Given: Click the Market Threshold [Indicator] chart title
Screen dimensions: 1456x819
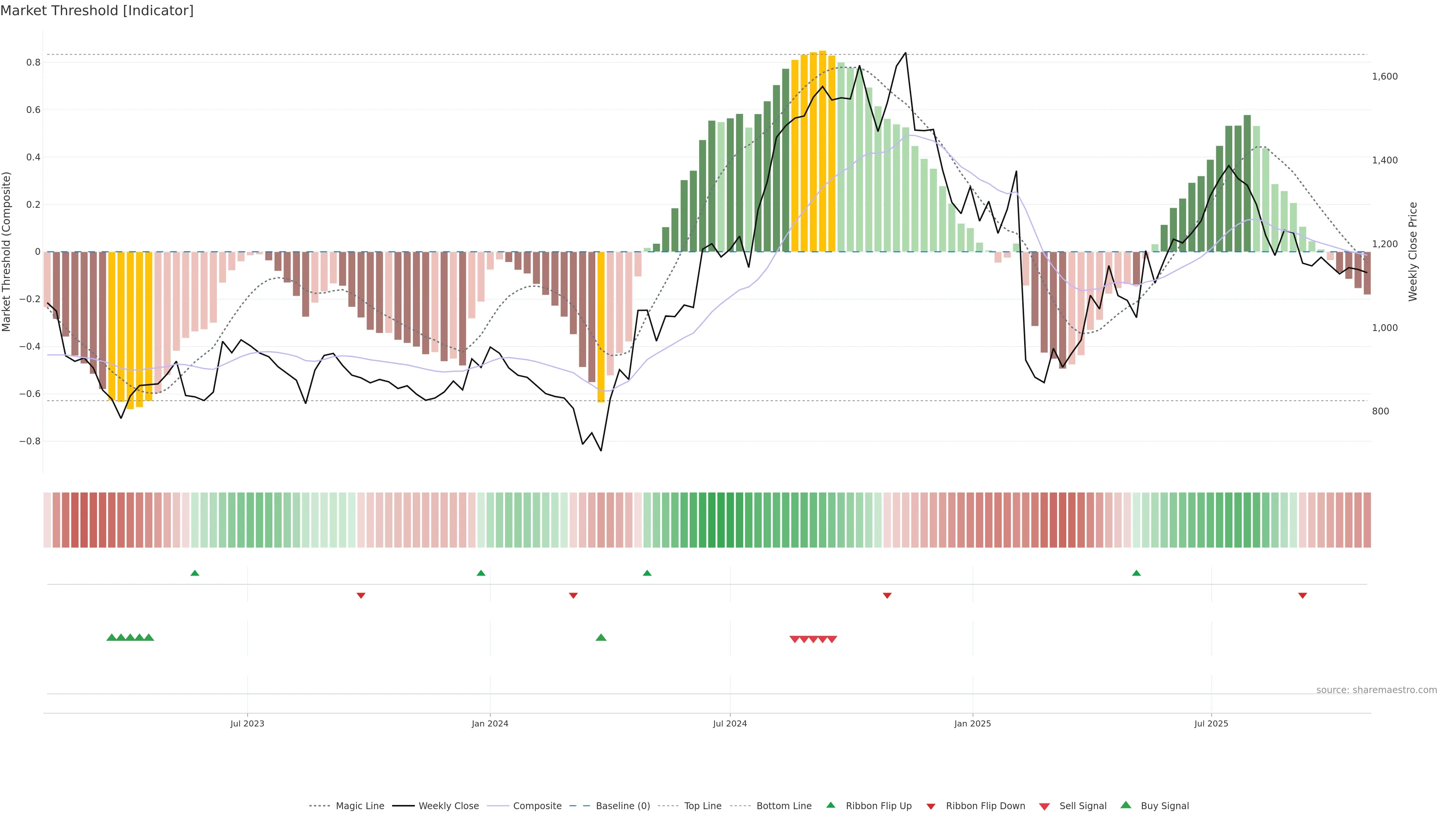Looking at the screenshot, I should coord(97,11).
